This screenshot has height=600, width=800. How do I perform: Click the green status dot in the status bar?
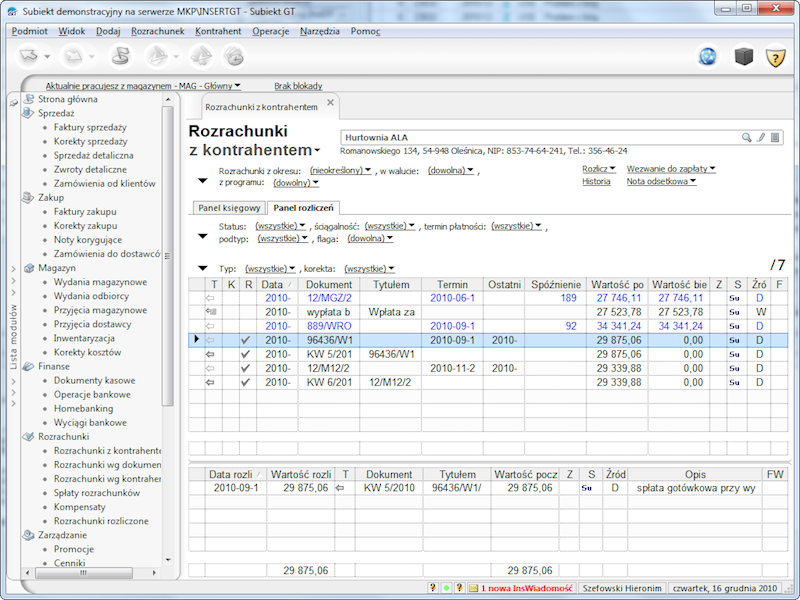447,587
